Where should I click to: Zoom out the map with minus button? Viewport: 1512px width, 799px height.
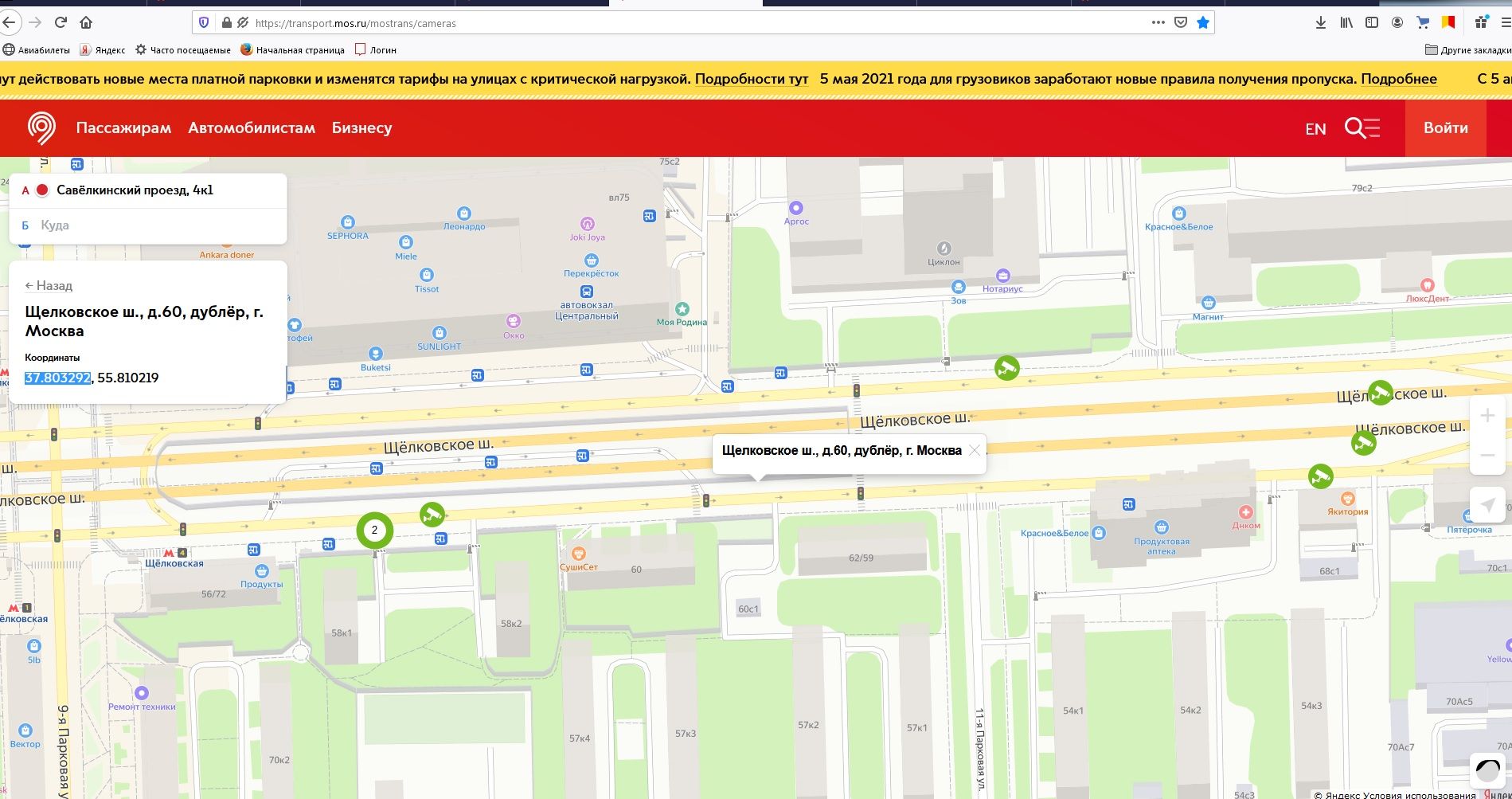coord(1487,455)
